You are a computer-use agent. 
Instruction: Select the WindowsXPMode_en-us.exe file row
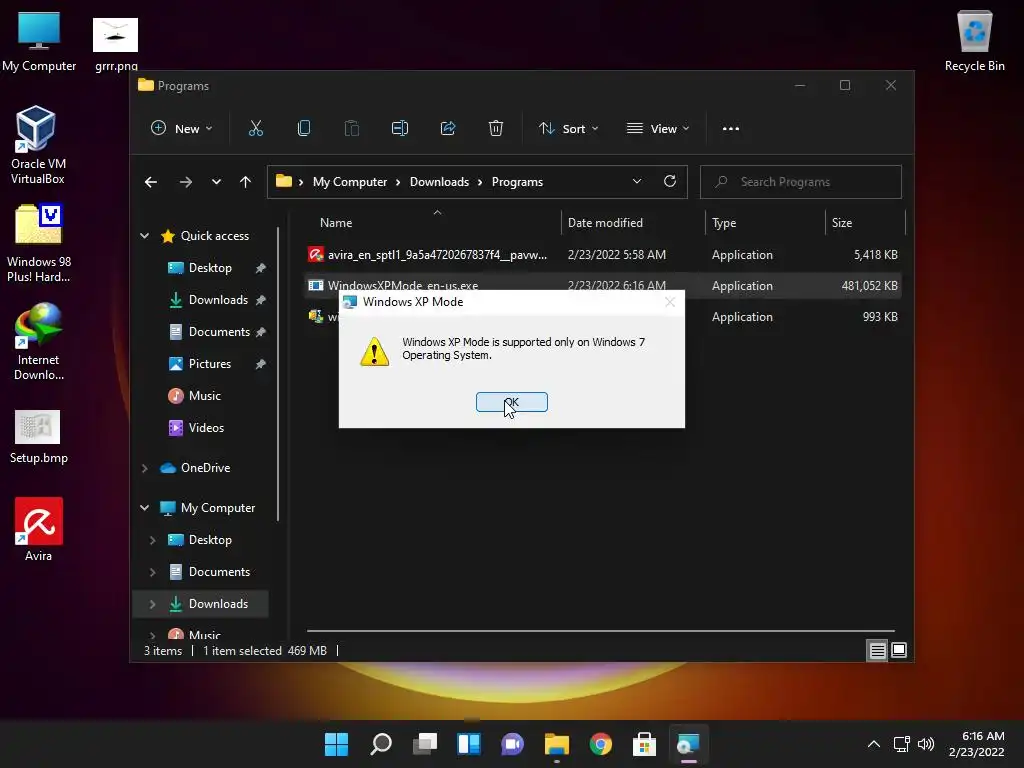tap(603, 285)
